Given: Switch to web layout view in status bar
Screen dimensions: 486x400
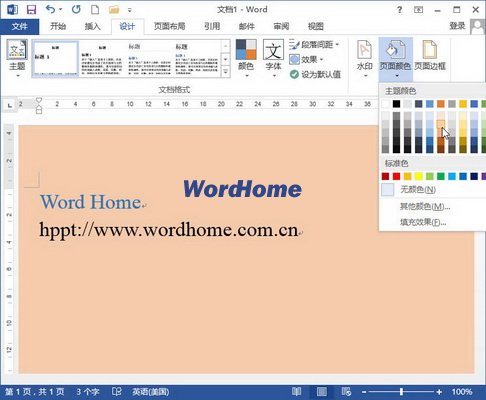Looking at the screenshot, I should pyautogui.click(x=346, y=391).
